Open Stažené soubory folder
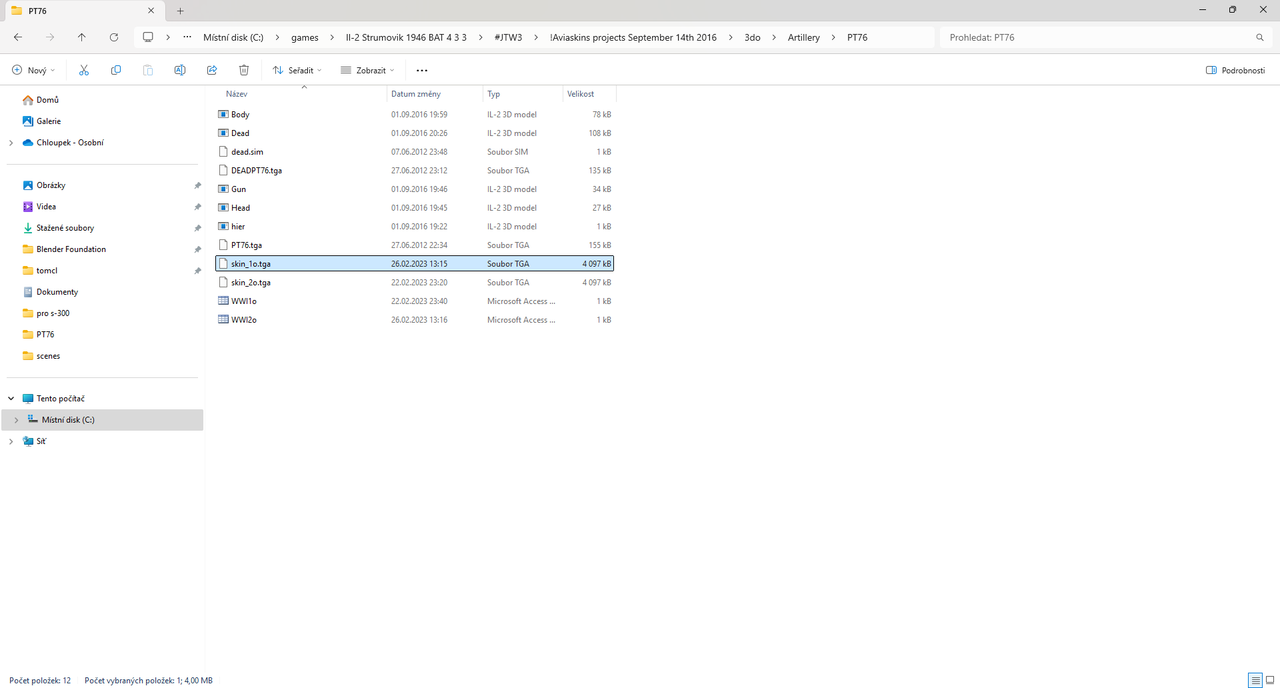The width and height of the screenshot is (1280, 688). (65, 228)
